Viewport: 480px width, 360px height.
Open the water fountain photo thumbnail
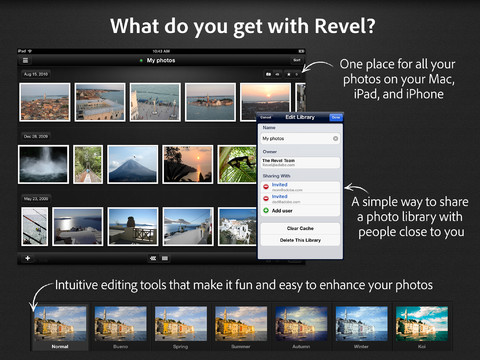(x=43, y=164)
